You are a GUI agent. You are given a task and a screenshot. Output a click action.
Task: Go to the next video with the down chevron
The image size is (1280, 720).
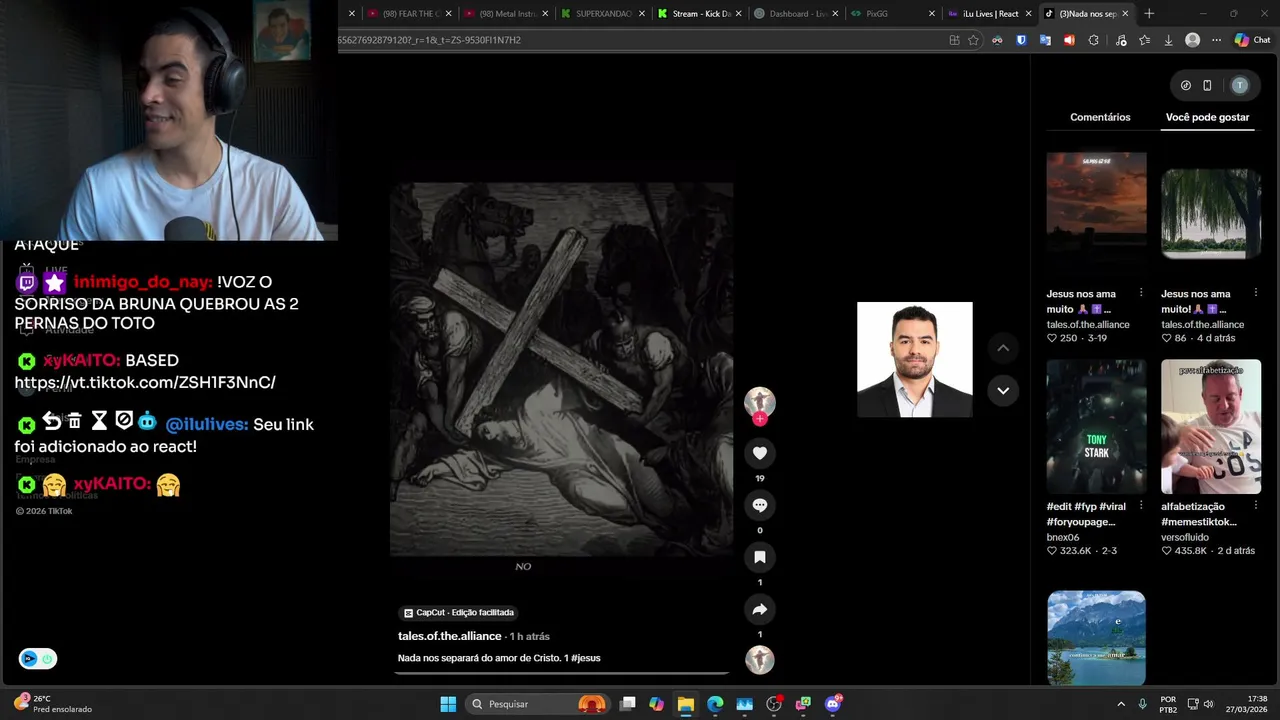click(1003, 390)
